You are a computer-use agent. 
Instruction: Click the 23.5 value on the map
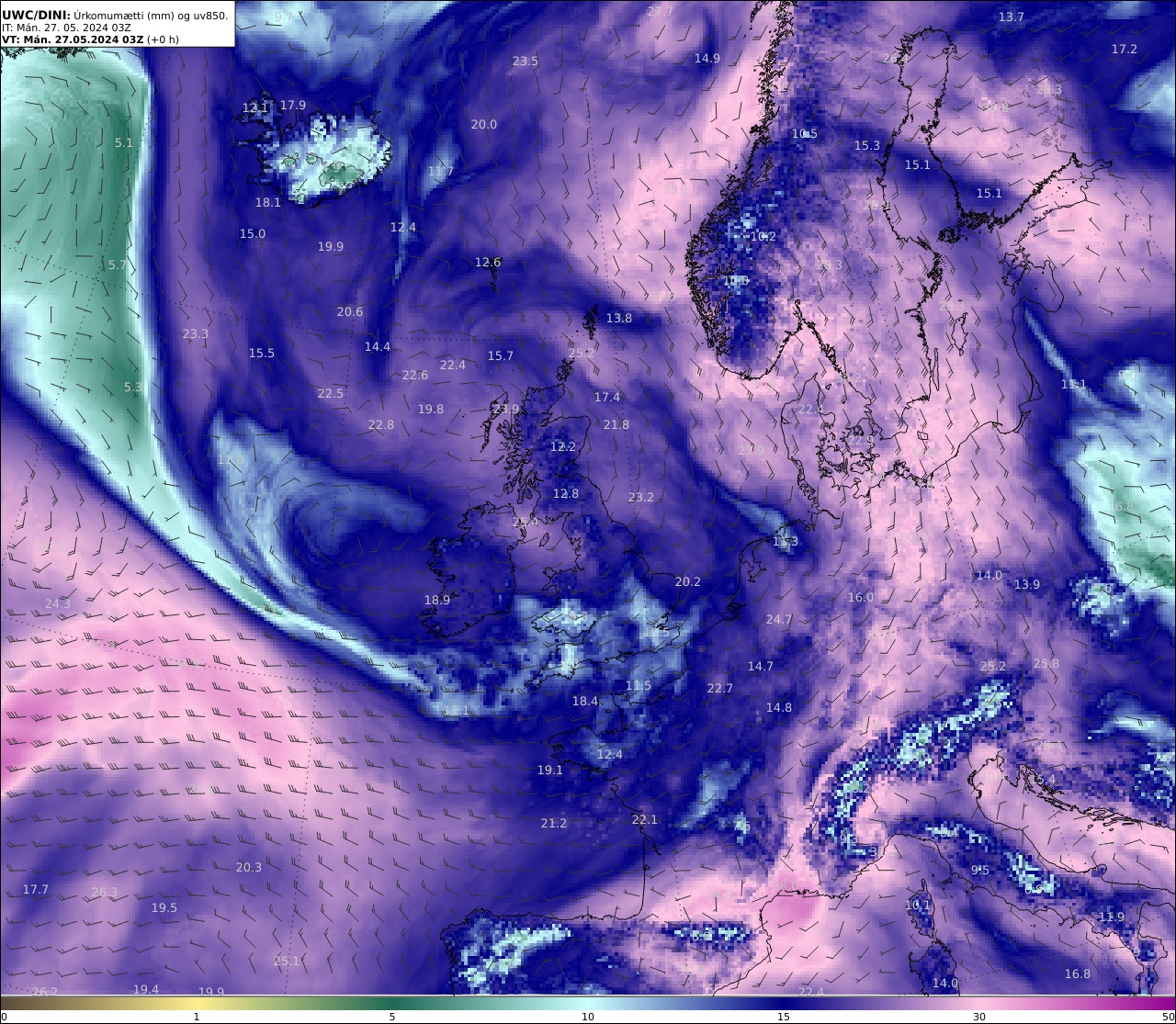tap(526, 61)
